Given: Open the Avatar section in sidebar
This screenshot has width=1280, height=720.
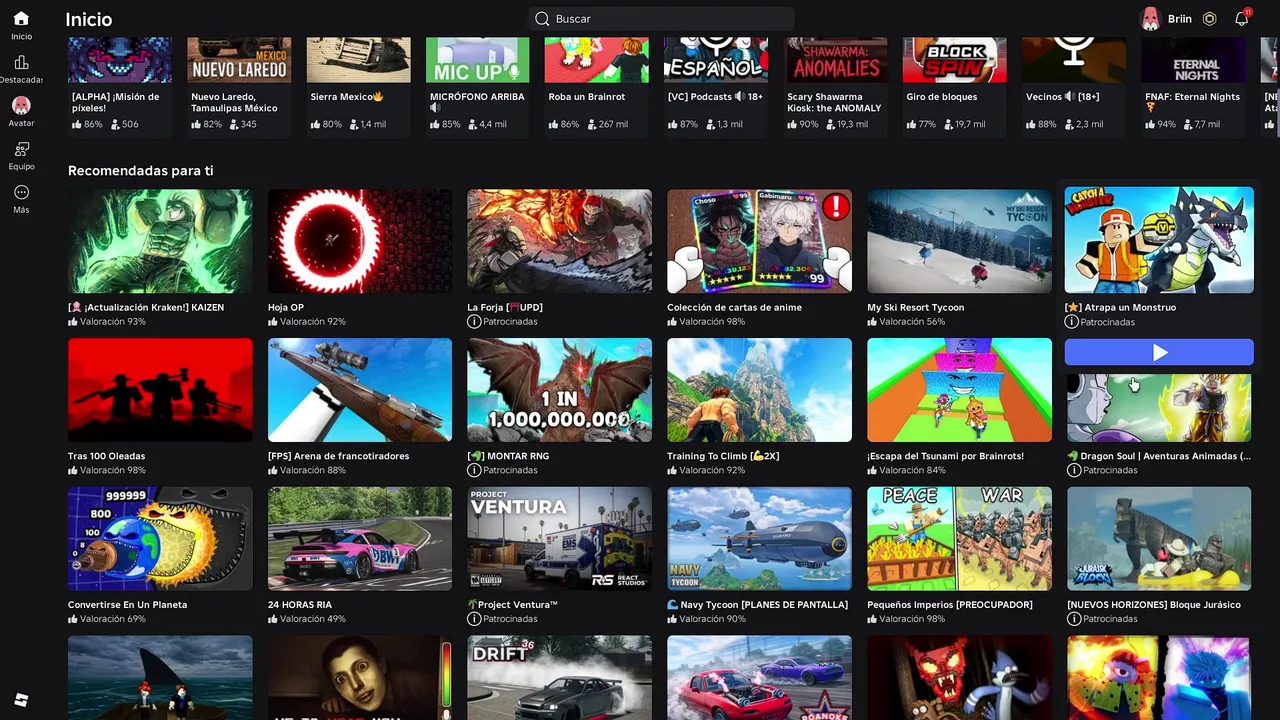Looking at the screenshot, I should (x=21, y=105).
